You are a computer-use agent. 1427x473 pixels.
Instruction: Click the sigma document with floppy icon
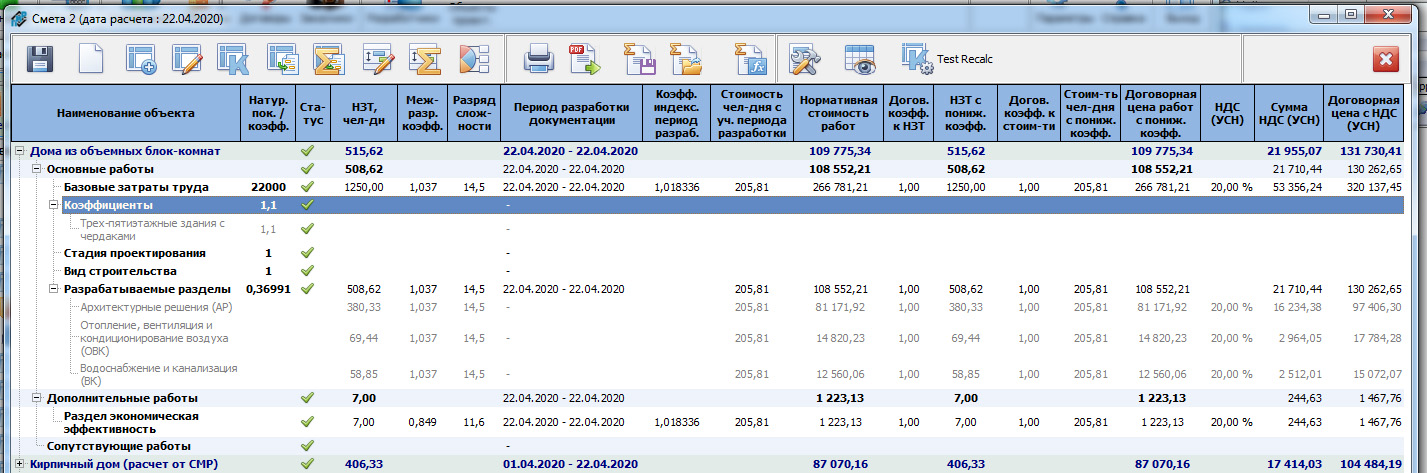coord(639,60)
